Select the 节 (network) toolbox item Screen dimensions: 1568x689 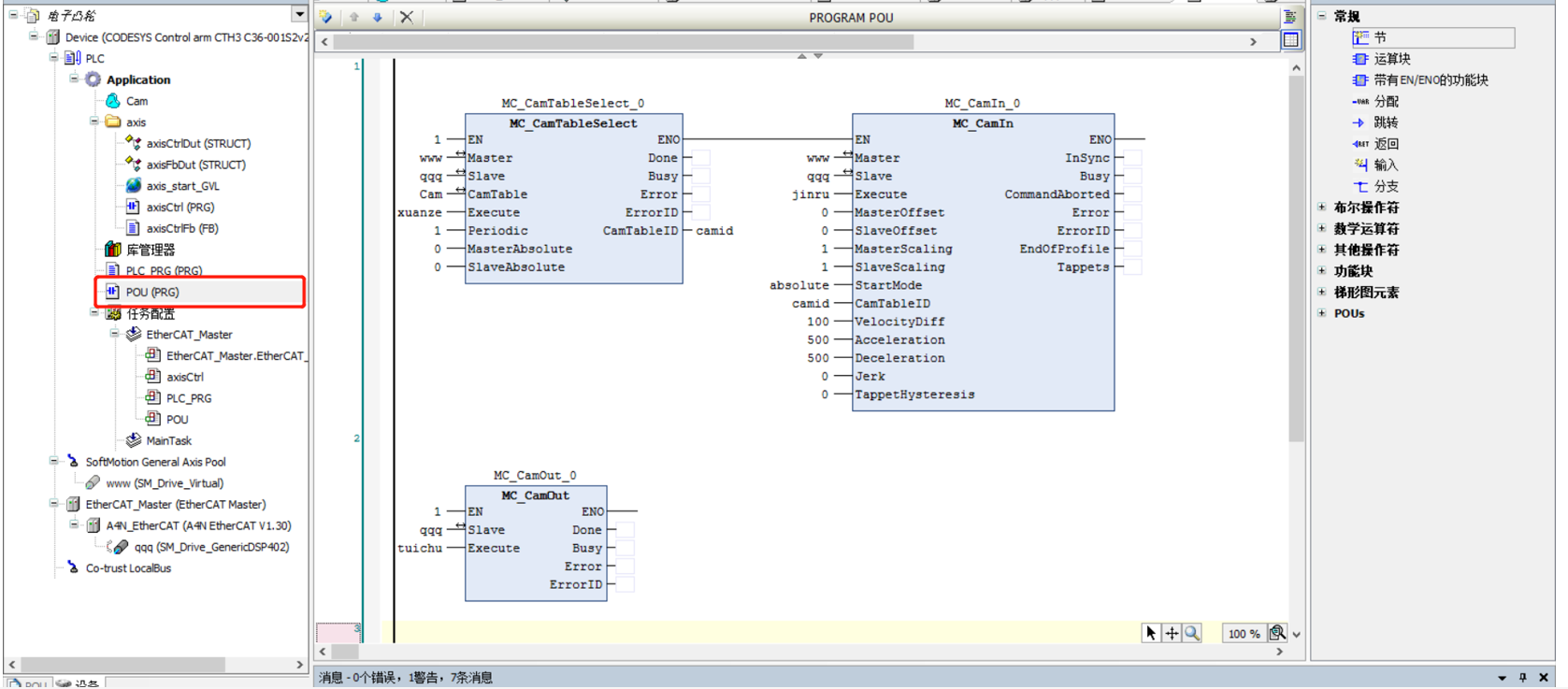click(x=1432, y=37)
